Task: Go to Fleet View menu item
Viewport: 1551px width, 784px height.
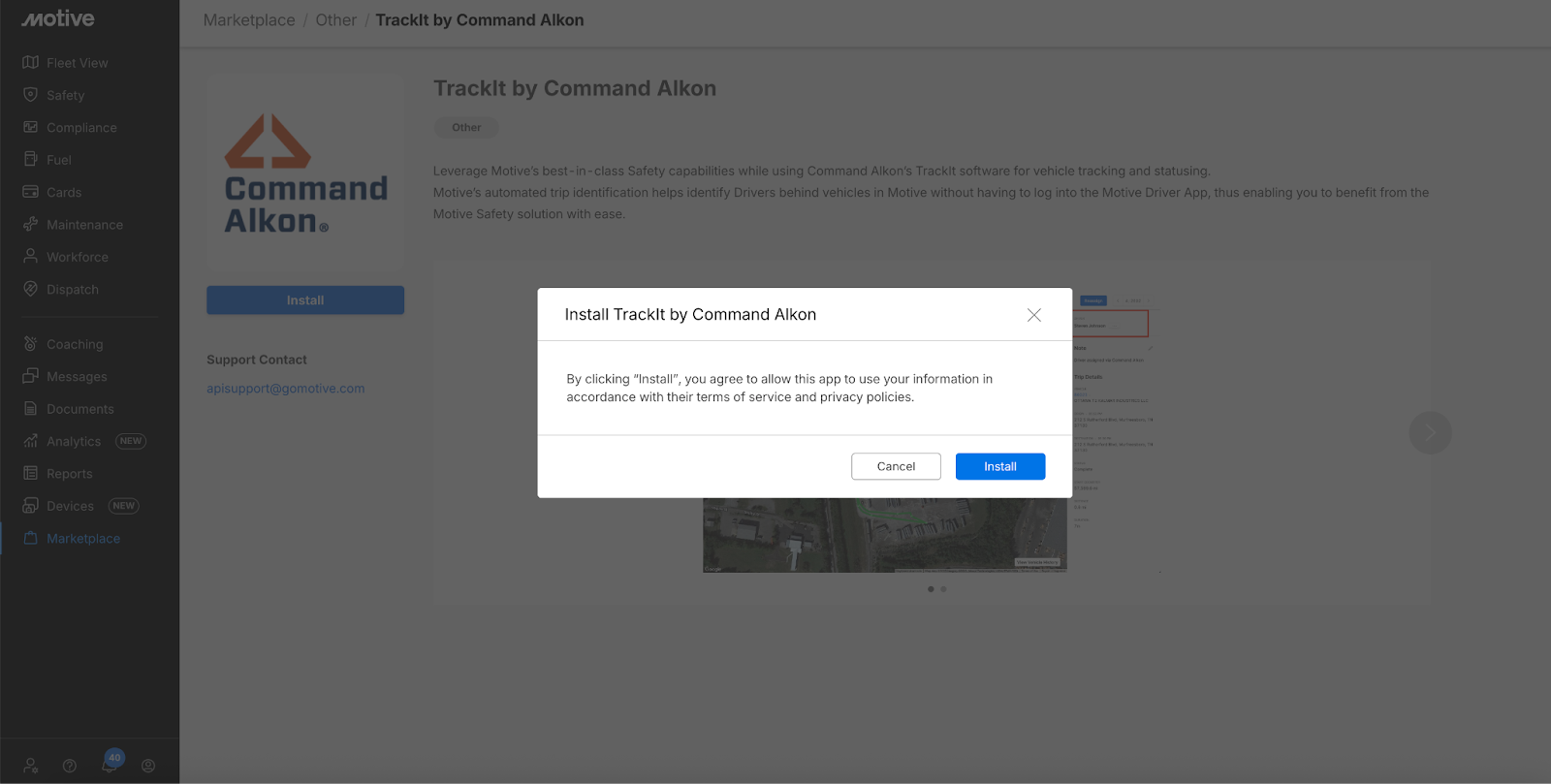Action: click(x=78, y=63)
